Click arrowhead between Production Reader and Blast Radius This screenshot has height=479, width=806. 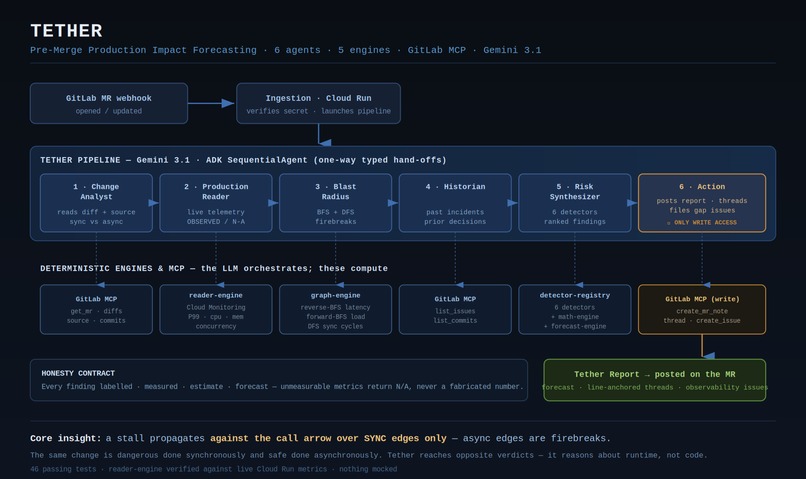click(x=273, y=203)
